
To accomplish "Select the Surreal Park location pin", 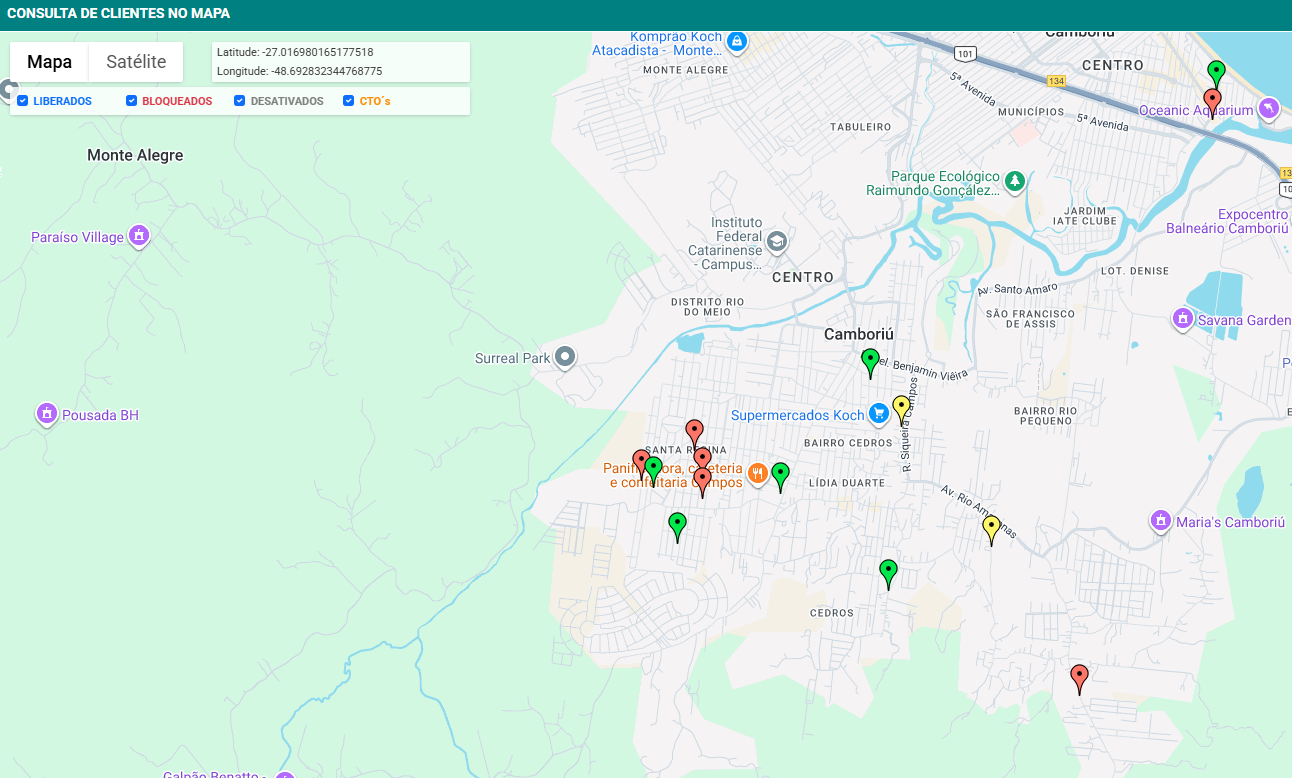I will (x=565, y=356).
